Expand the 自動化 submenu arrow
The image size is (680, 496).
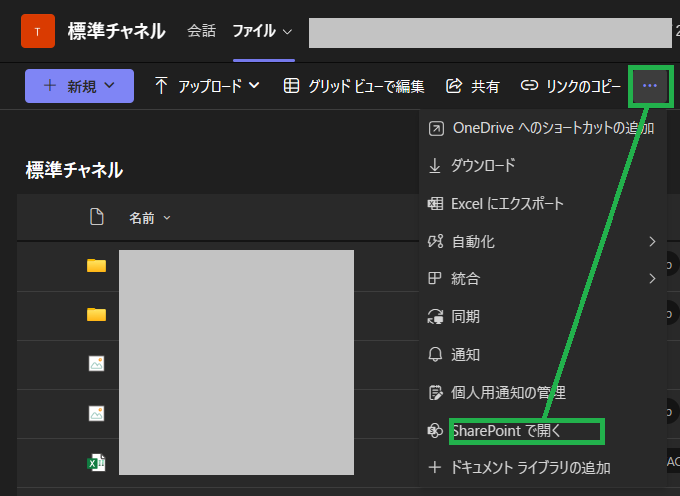(x=652, y=241)
